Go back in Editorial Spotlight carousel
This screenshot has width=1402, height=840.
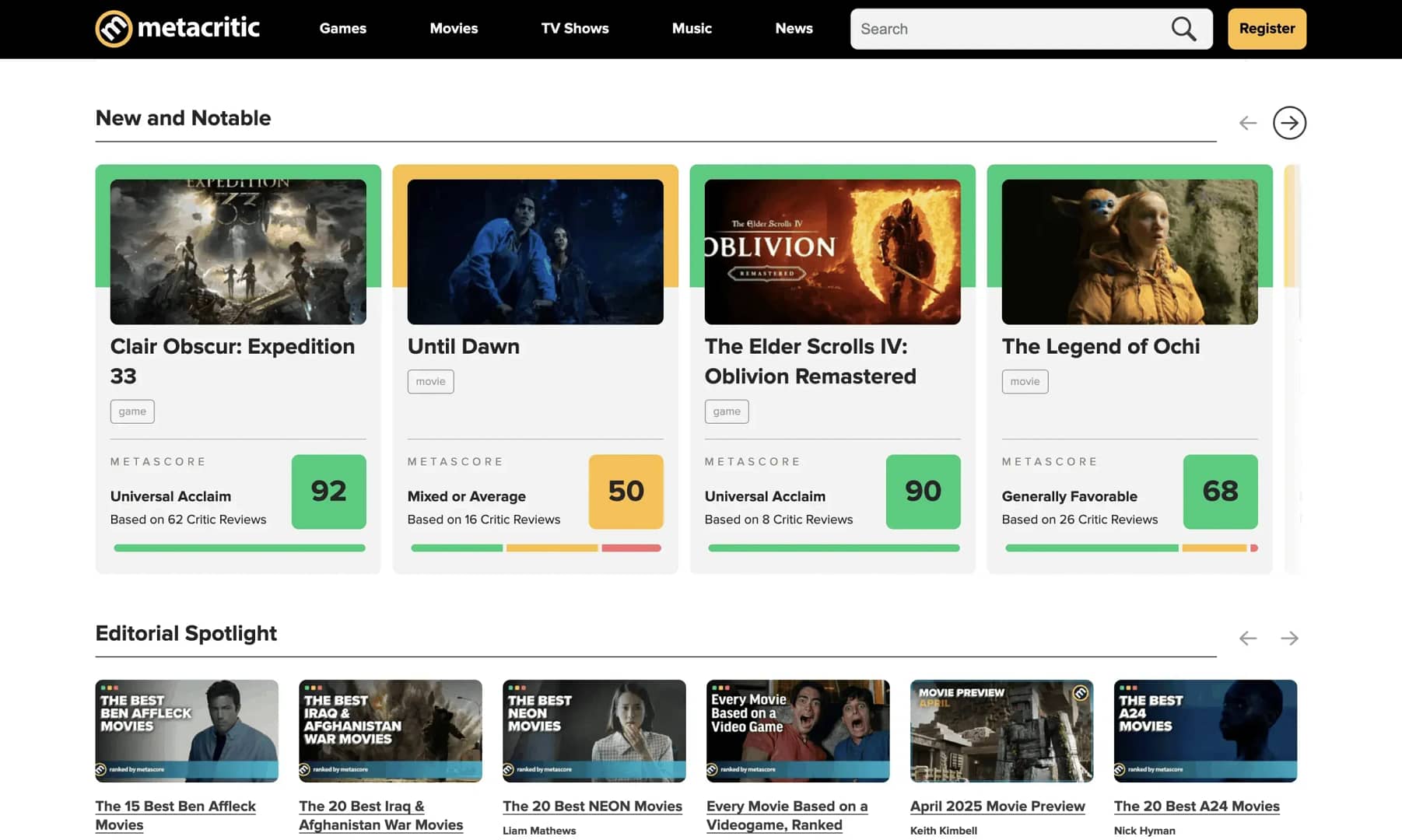1248,638
